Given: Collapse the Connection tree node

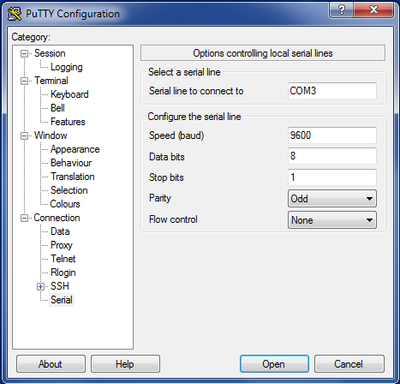Looking at the screenshot, I should (x=24, y=218).
